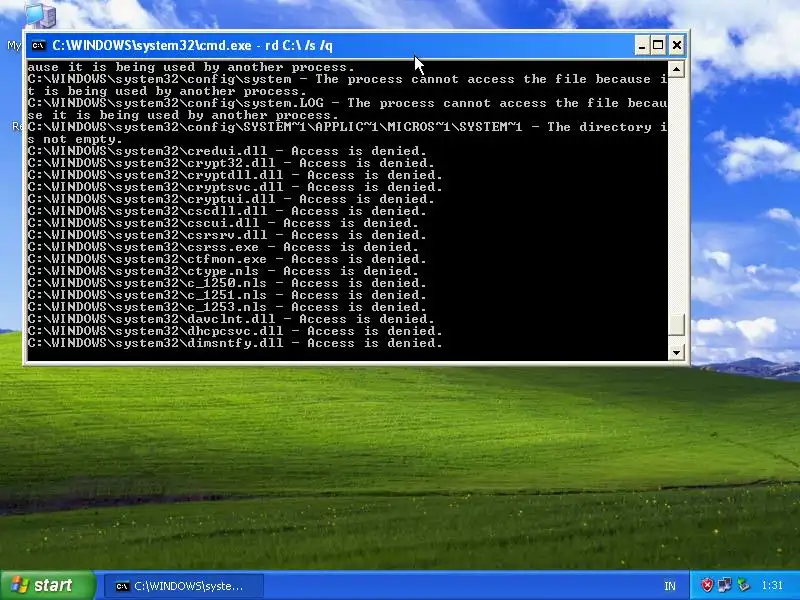
Task: Click the Security Center red shield tray icon
Action: (707, 585)
